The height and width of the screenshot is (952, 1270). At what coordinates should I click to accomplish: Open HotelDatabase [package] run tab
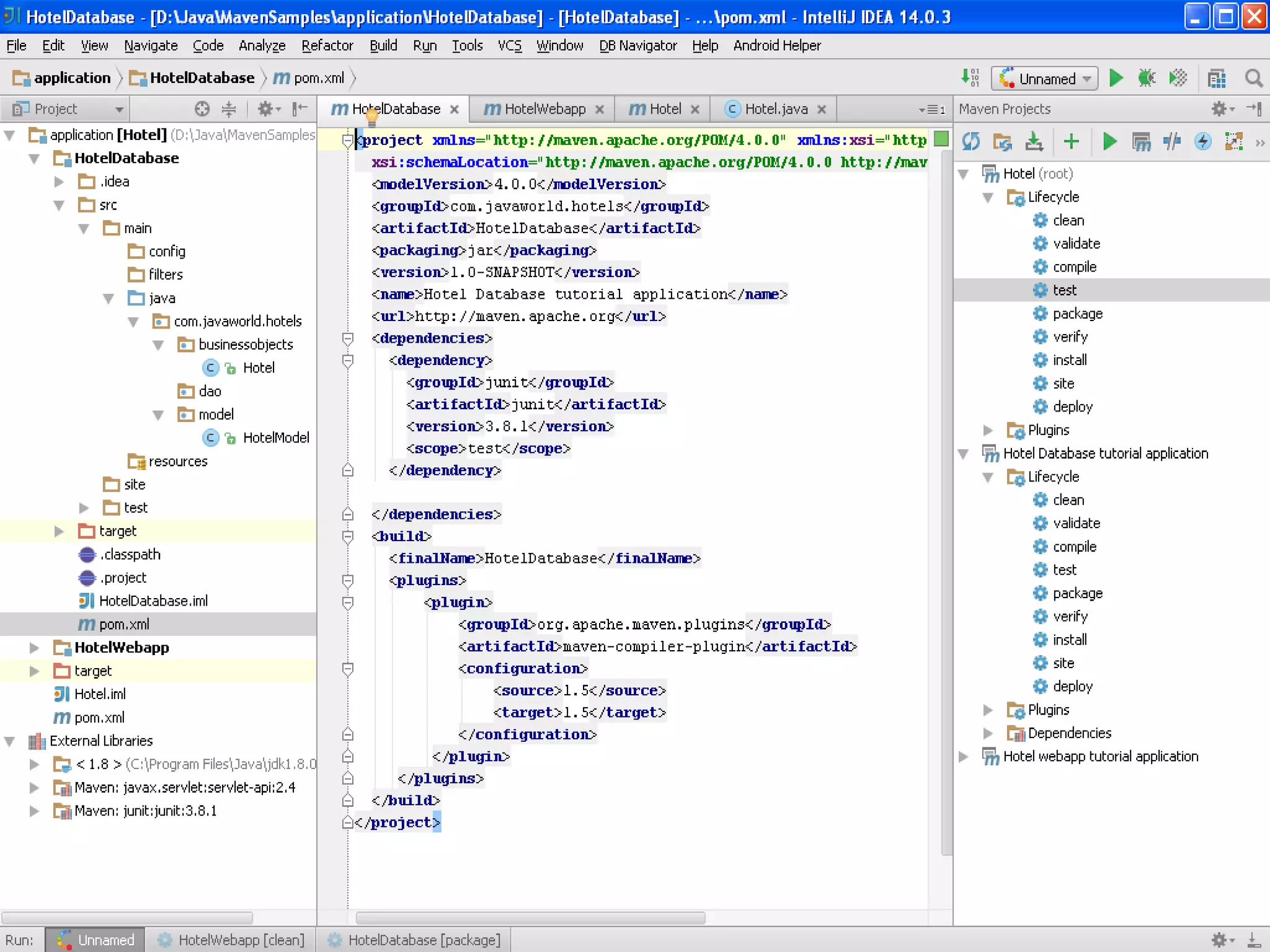point(414,940)
